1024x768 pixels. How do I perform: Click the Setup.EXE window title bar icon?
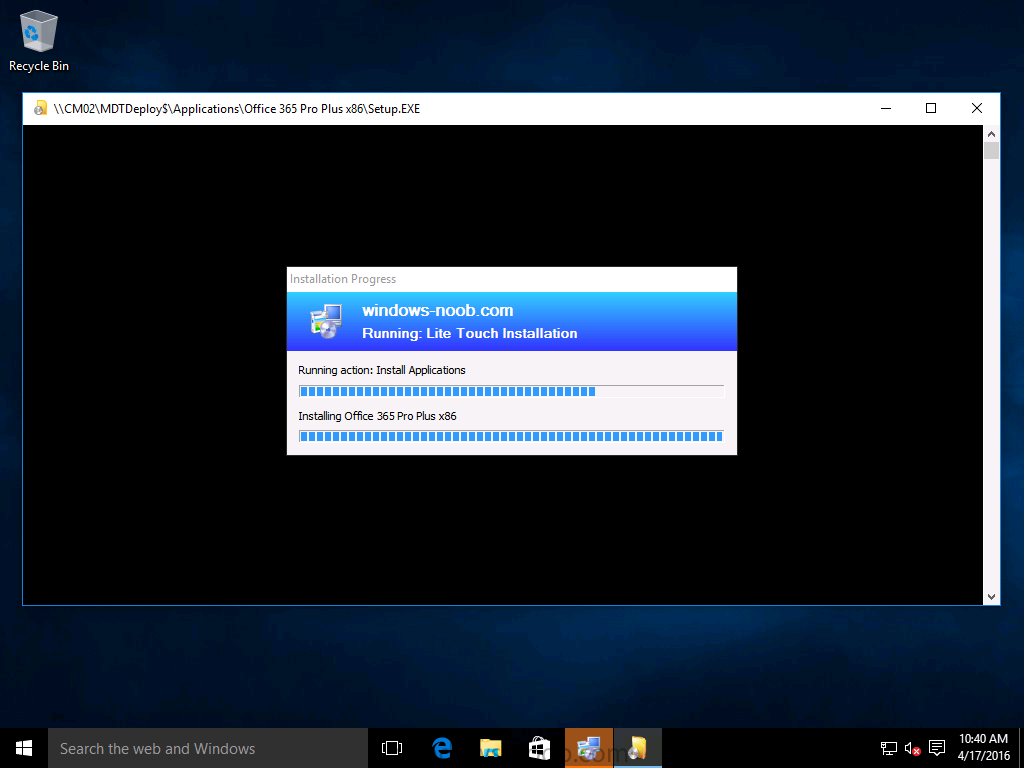[40, 108]
